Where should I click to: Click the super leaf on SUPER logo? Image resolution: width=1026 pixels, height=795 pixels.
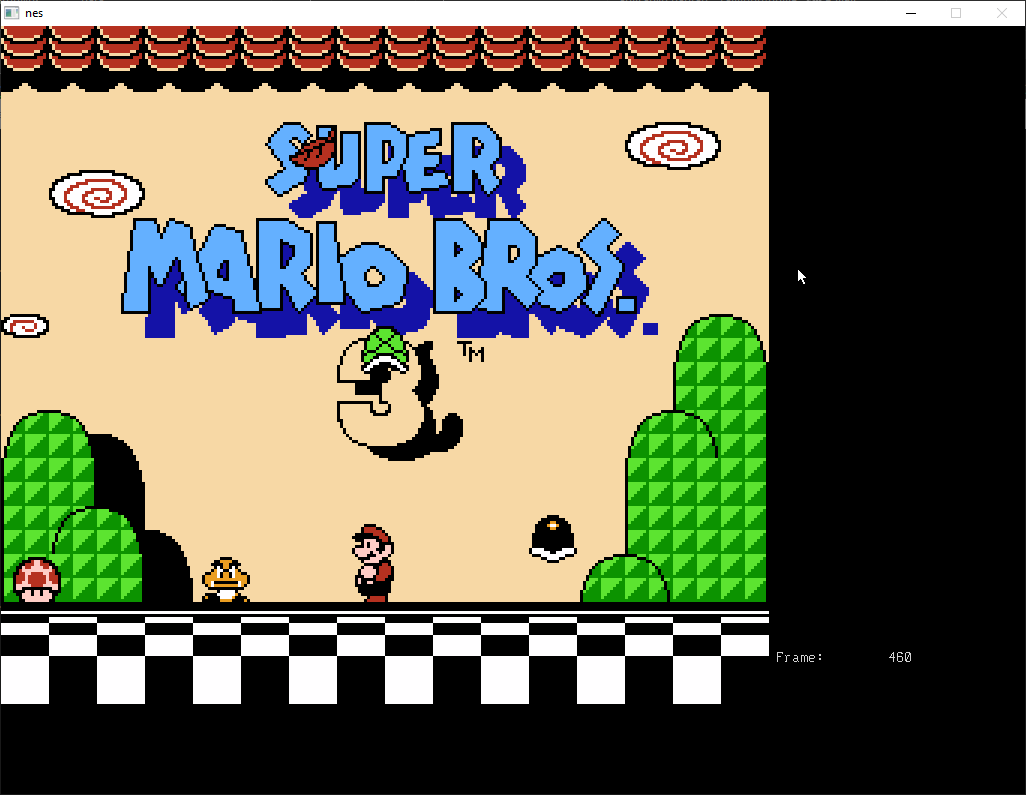[313, 150]
